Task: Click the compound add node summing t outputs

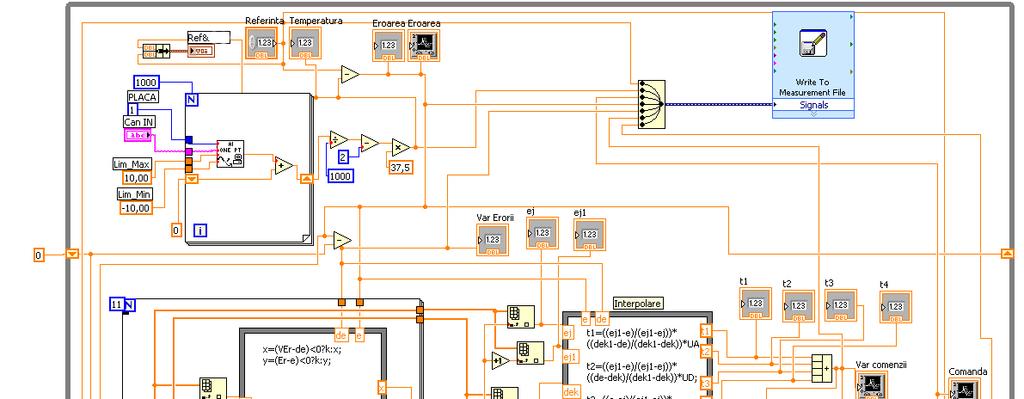Action: tap(821, 368)
